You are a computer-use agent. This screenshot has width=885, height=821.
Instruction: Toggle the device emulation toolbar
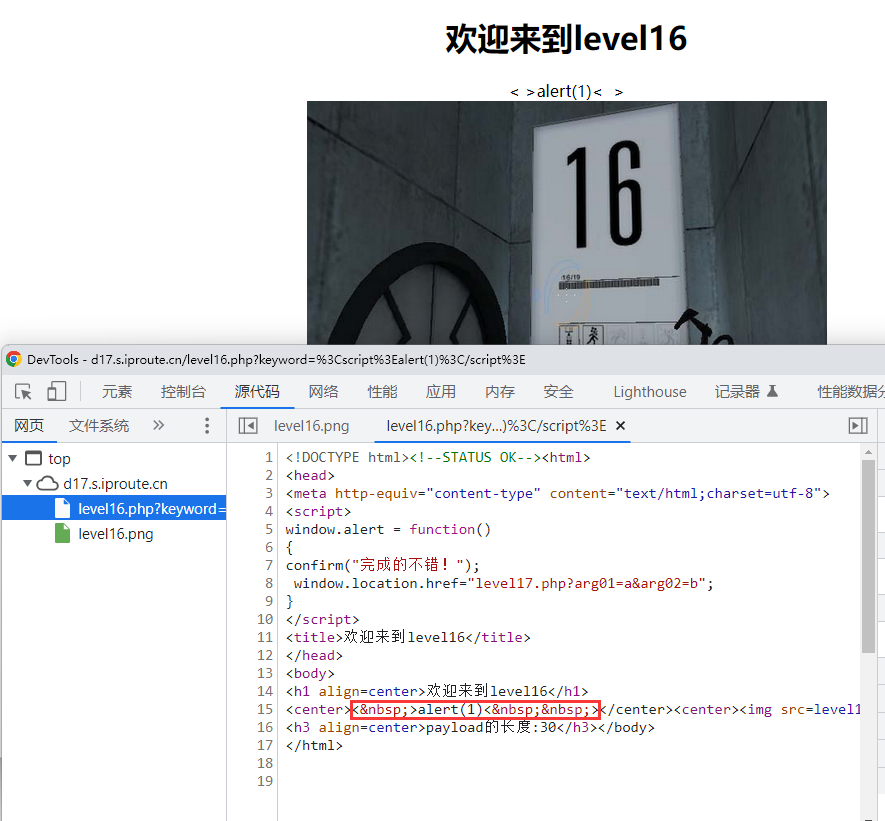click(55, 392)
